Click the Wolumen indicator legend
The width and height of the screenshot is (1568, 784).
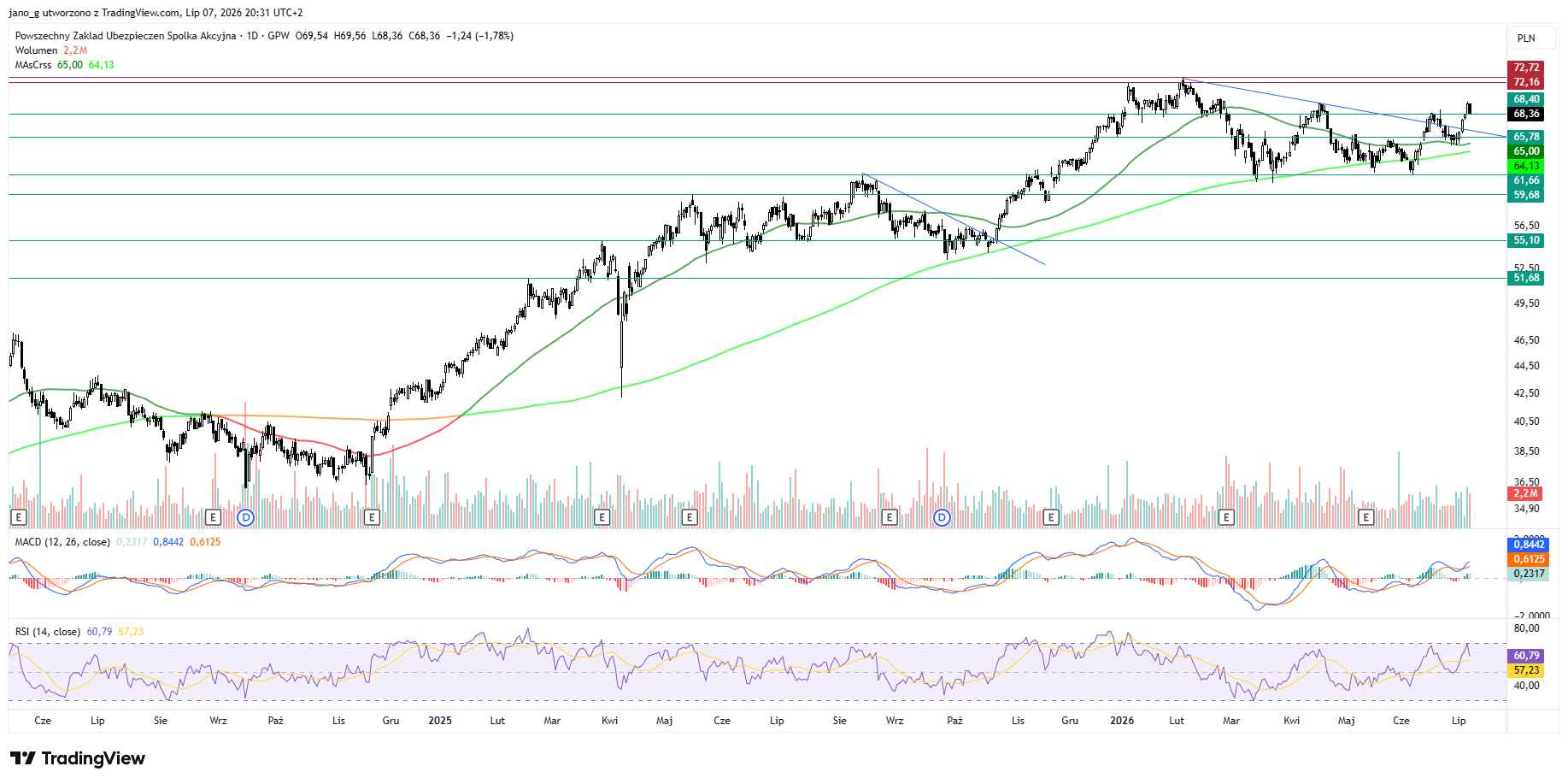point(37,50)
